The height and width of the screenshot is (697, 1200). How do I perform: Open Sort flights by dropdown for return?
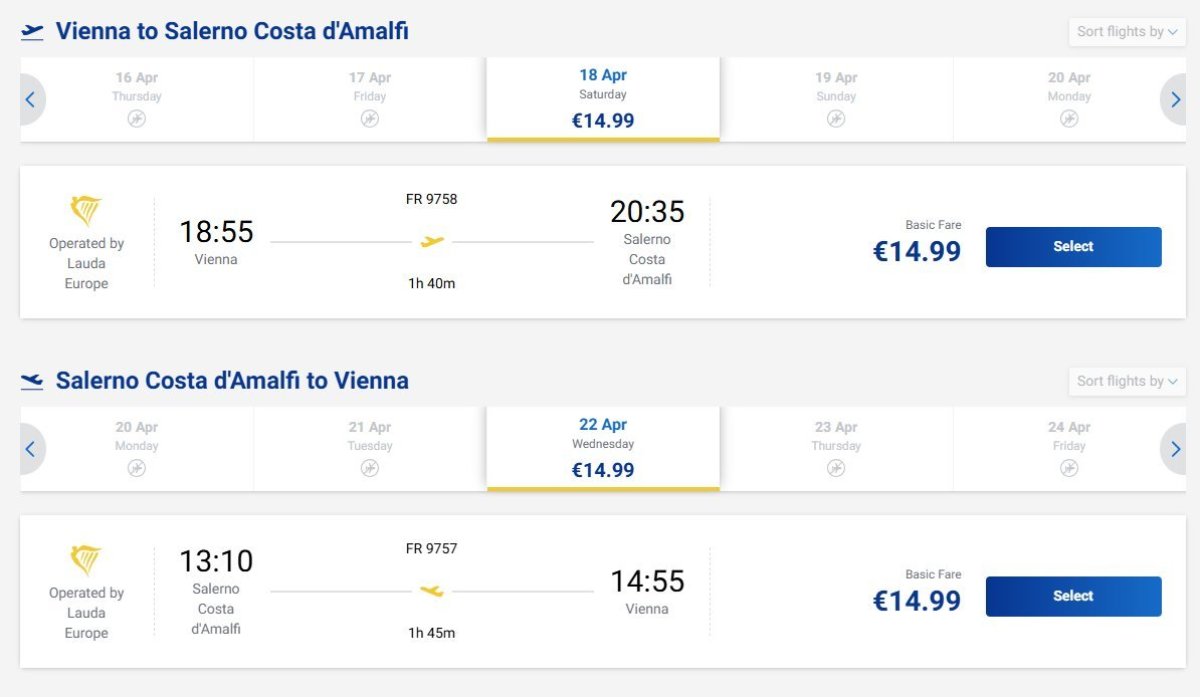[x=1127, y=381]
